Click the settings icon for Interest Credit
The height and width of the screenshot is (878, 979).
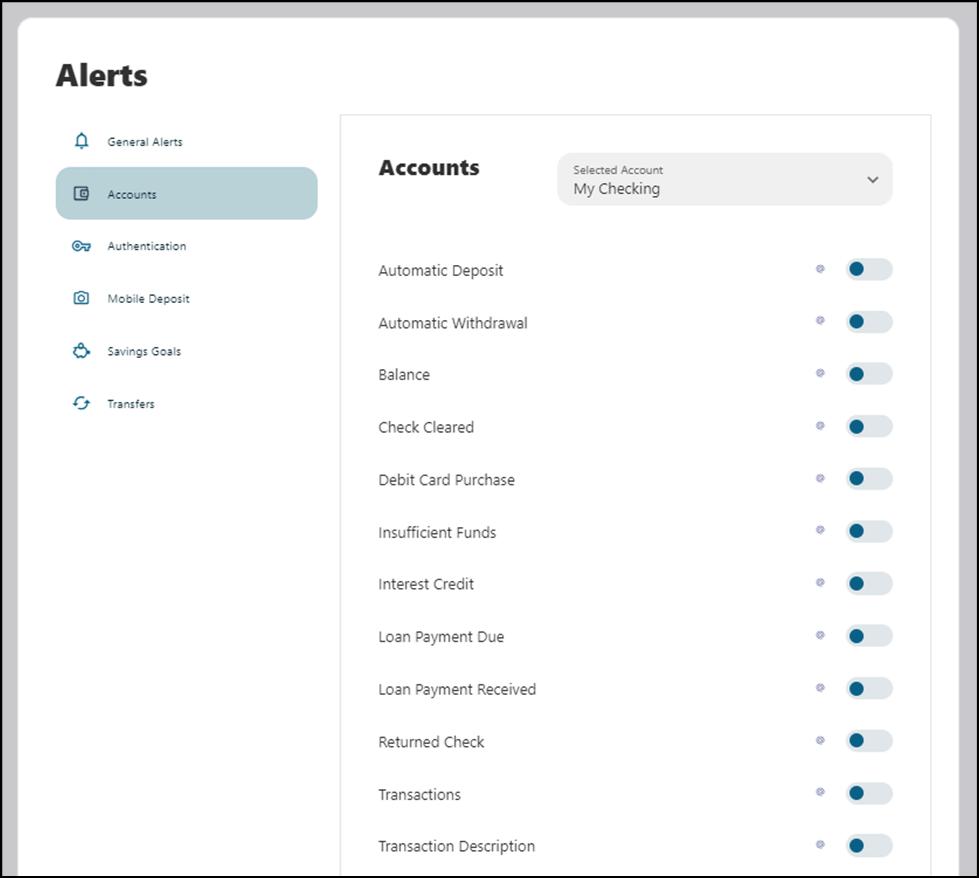(x=820, y=582)
